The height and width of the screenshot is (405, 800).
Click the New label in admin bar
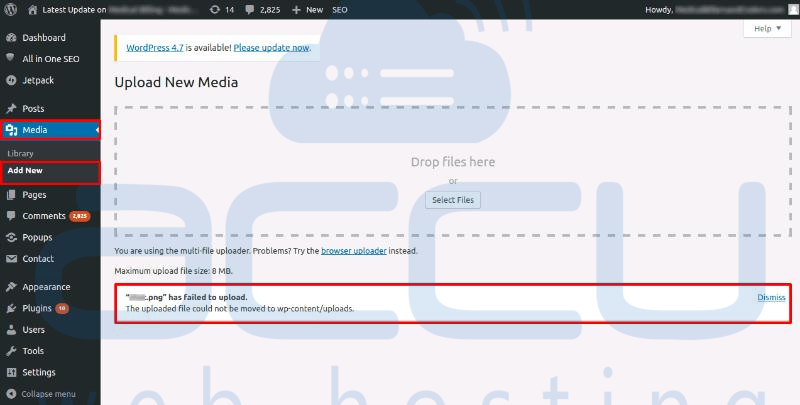[314, 10]
